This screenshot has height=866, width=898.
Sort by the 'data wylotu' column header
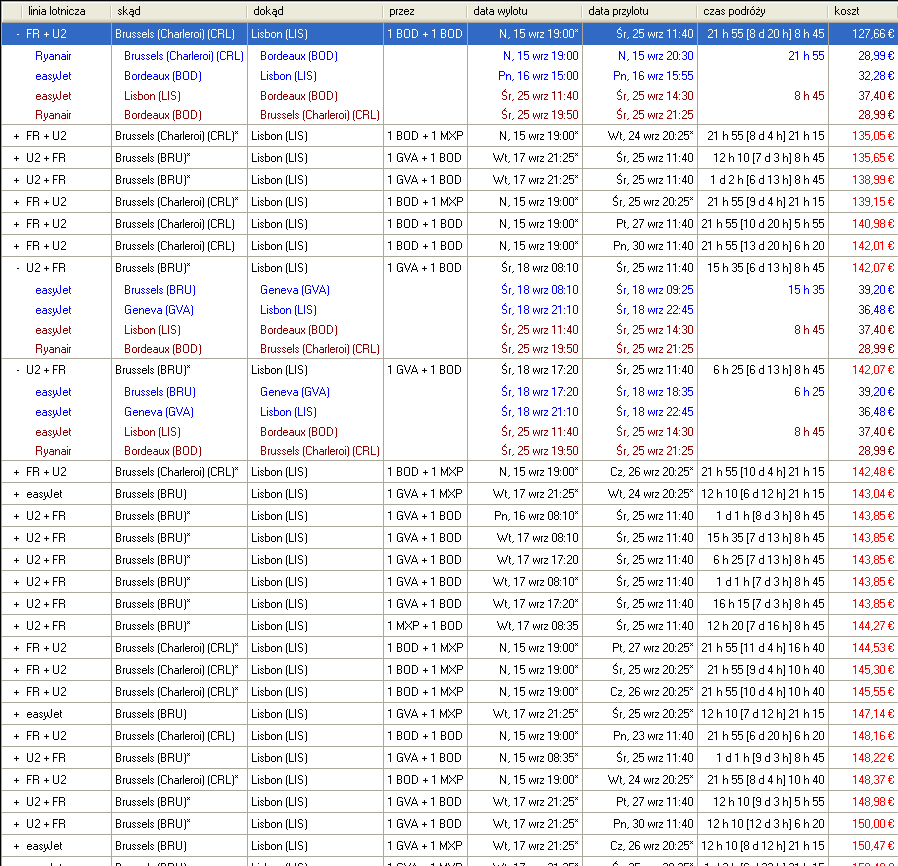pyautogui.click(x=525, y=11)
